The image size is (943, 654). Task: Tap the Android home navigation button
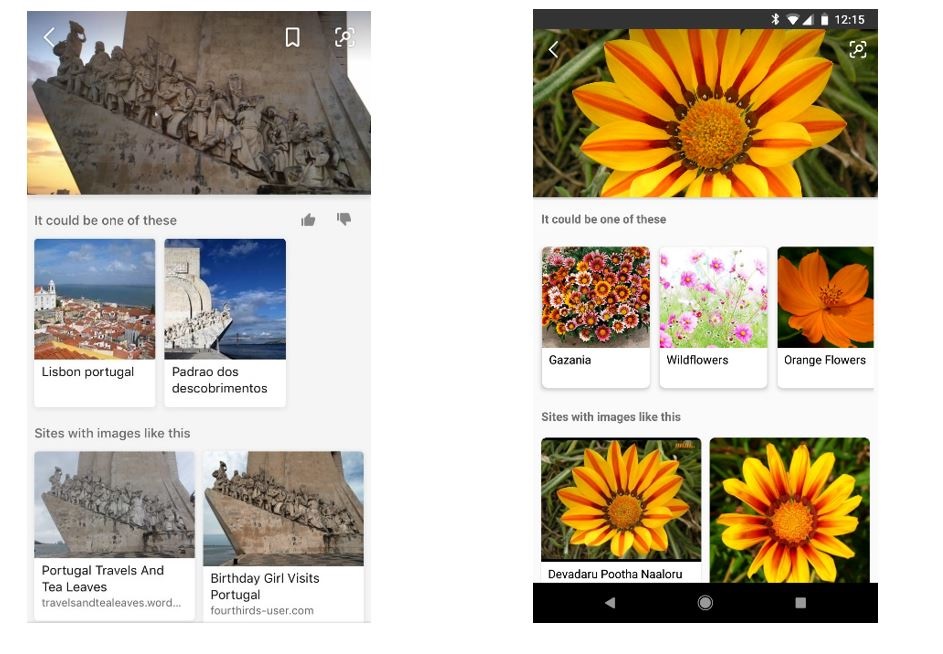click(705, 602)
